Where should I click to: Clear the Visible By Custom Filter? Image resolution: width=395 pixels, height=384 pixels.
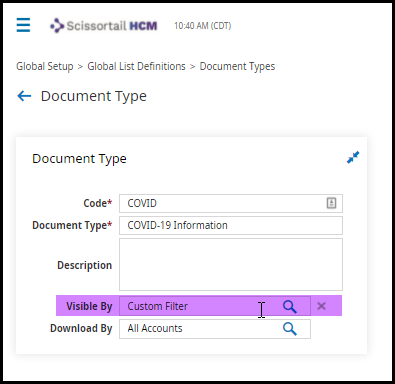321,306
